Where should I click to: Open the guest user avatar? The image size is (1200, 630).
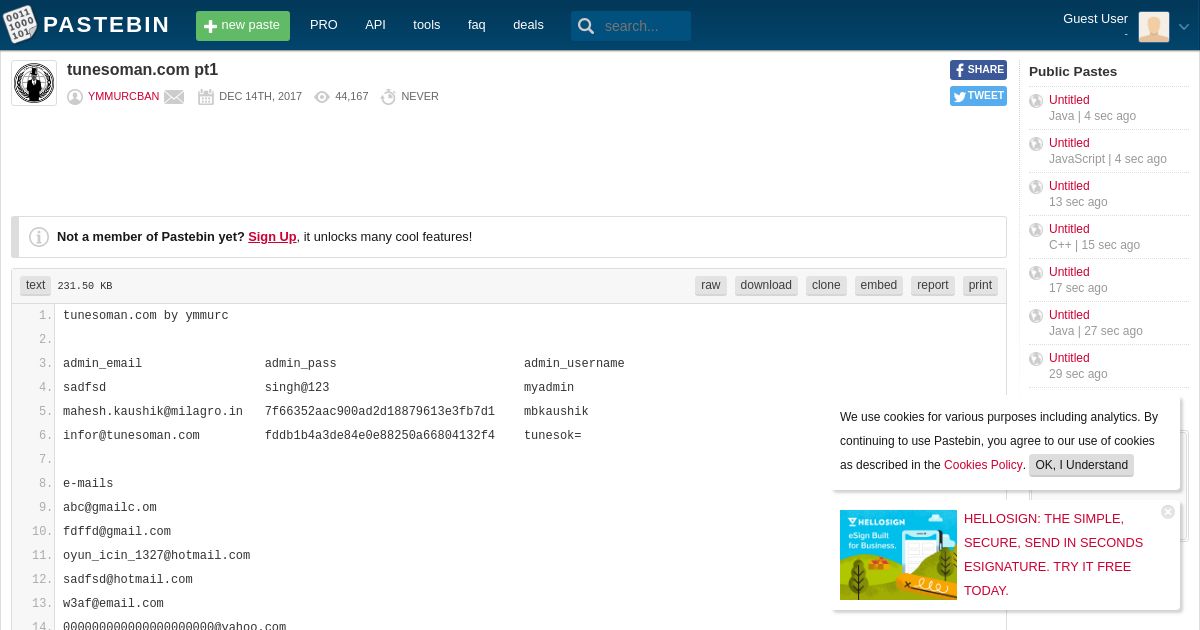(x=1154, y=27)
